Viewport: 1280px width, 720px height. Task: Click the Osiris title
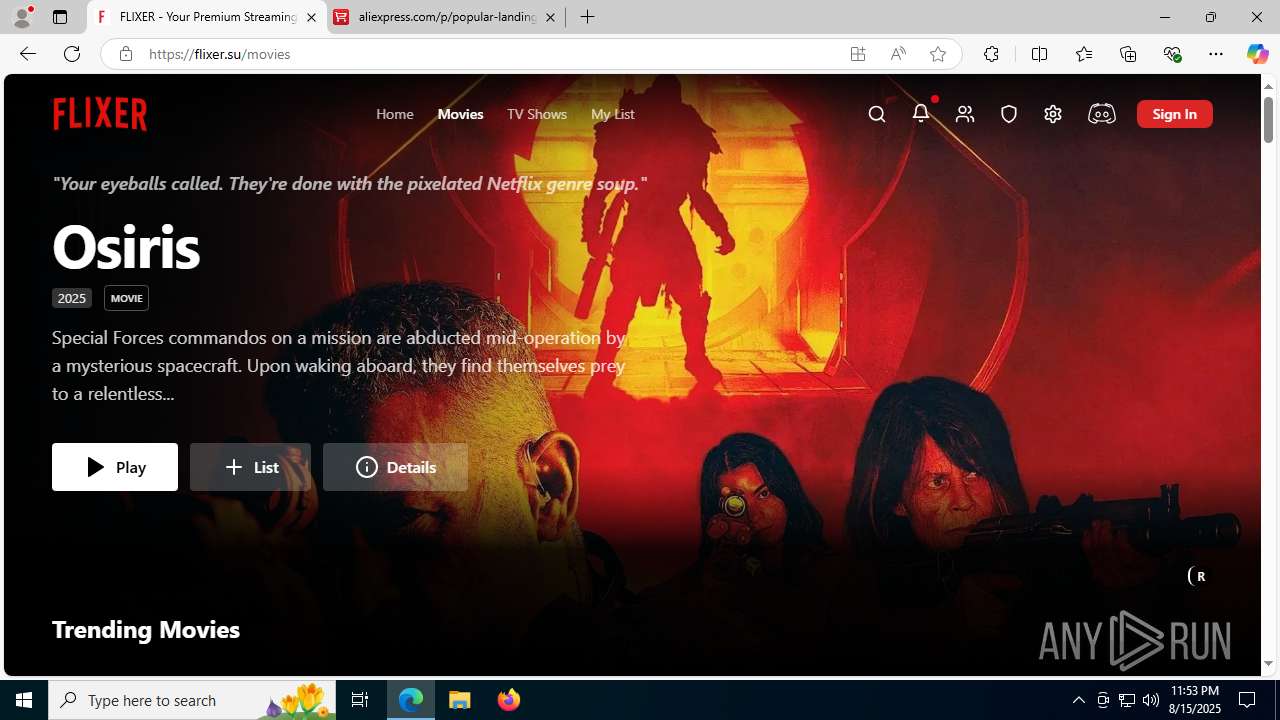pos(126,246)
